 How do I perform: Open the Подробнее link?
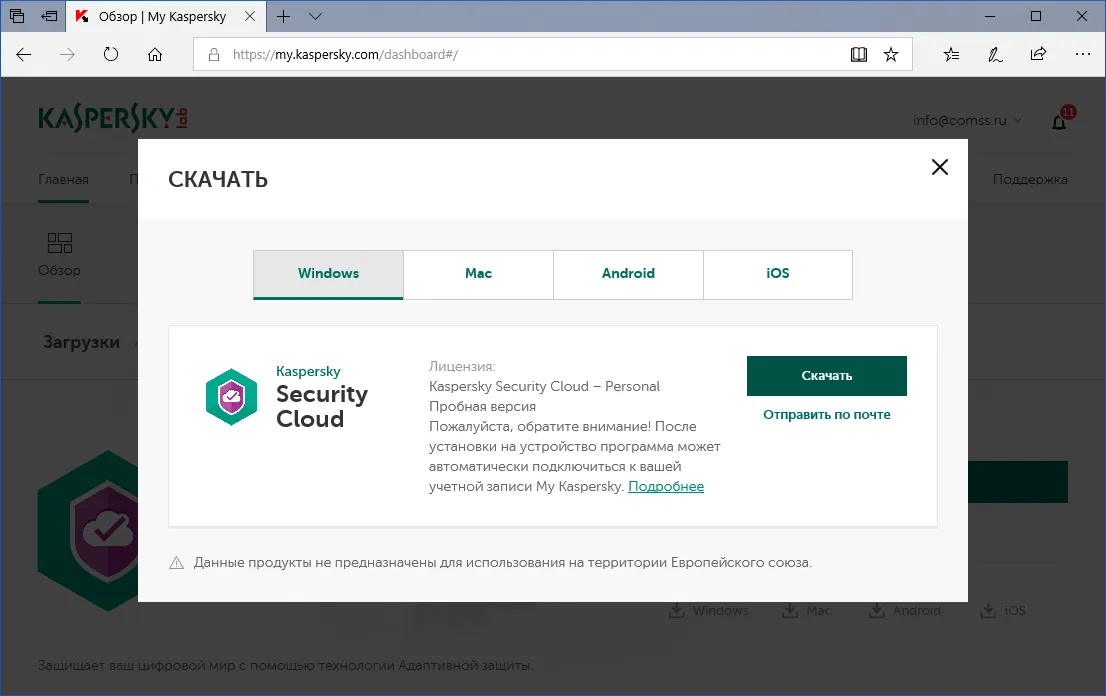click(x=666, y=486)
